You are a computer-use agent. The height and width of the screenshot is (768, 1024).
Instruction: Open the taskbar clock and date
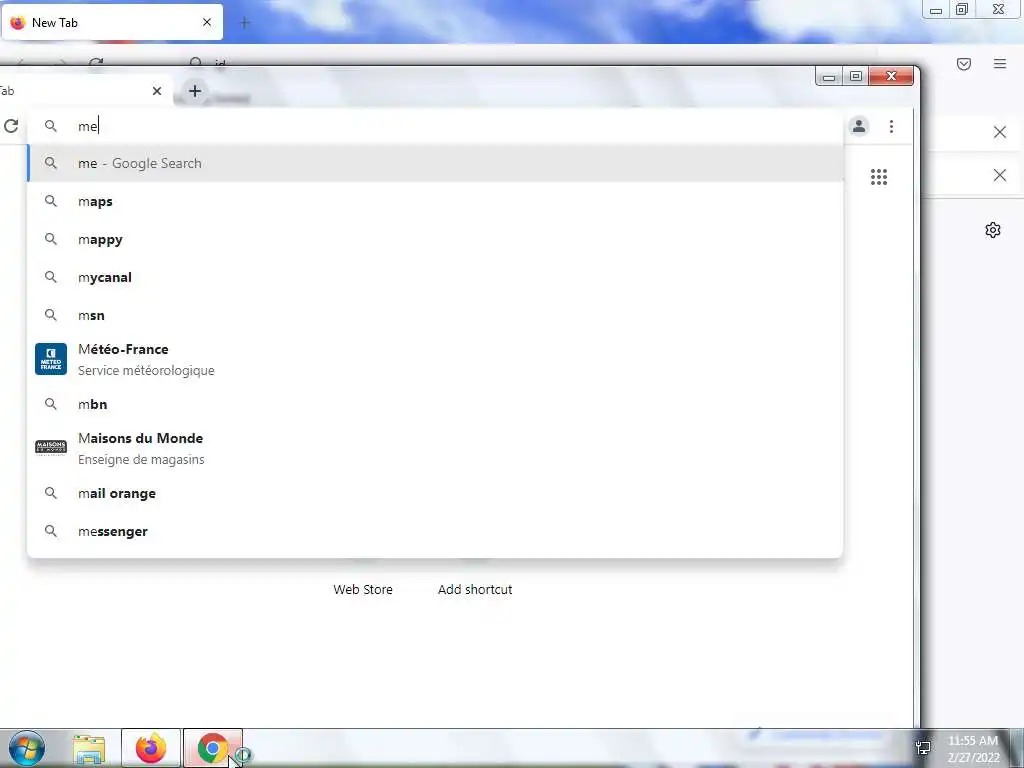coord(973,749)
